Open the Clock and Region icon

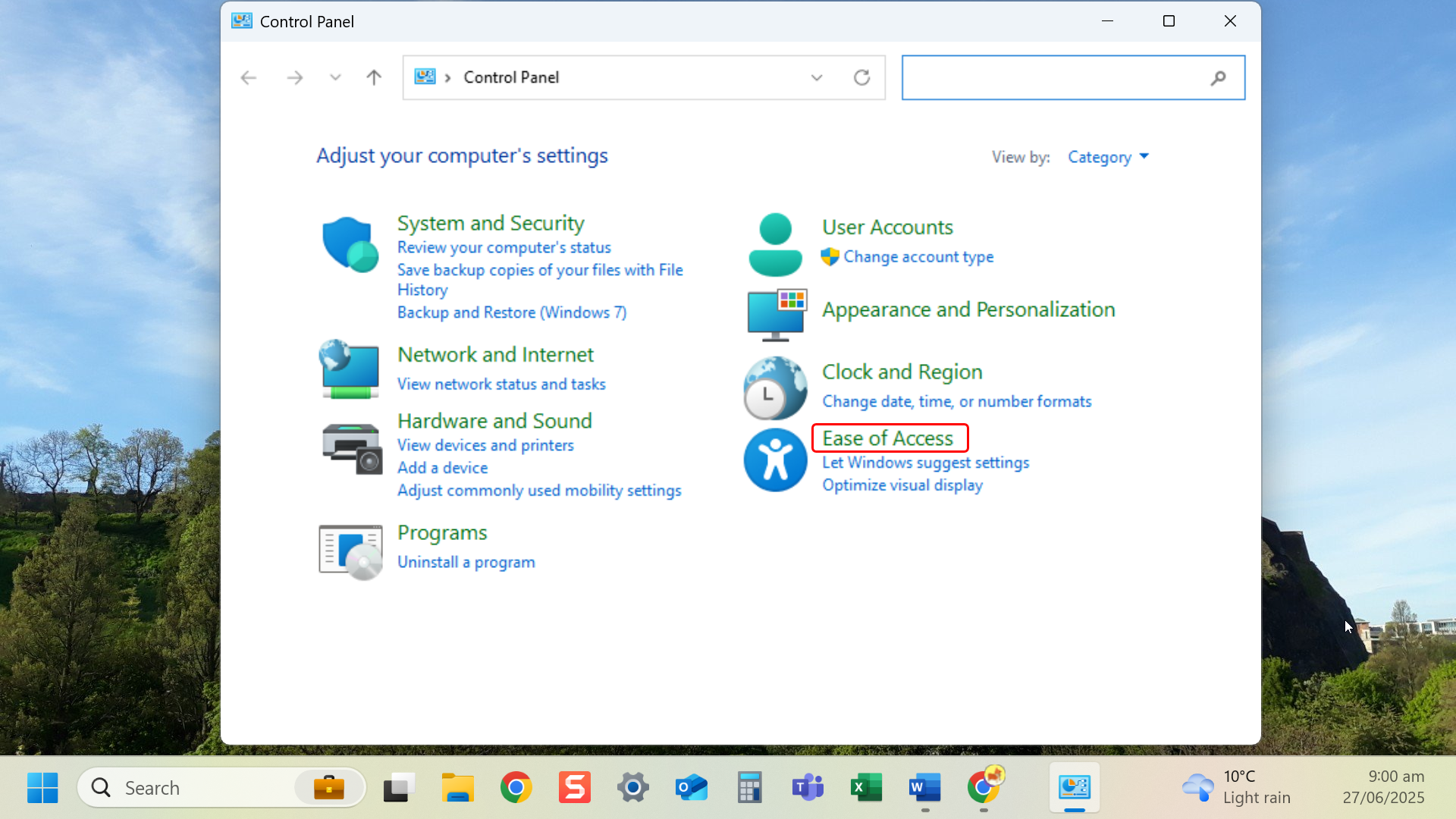coord(775,388)
